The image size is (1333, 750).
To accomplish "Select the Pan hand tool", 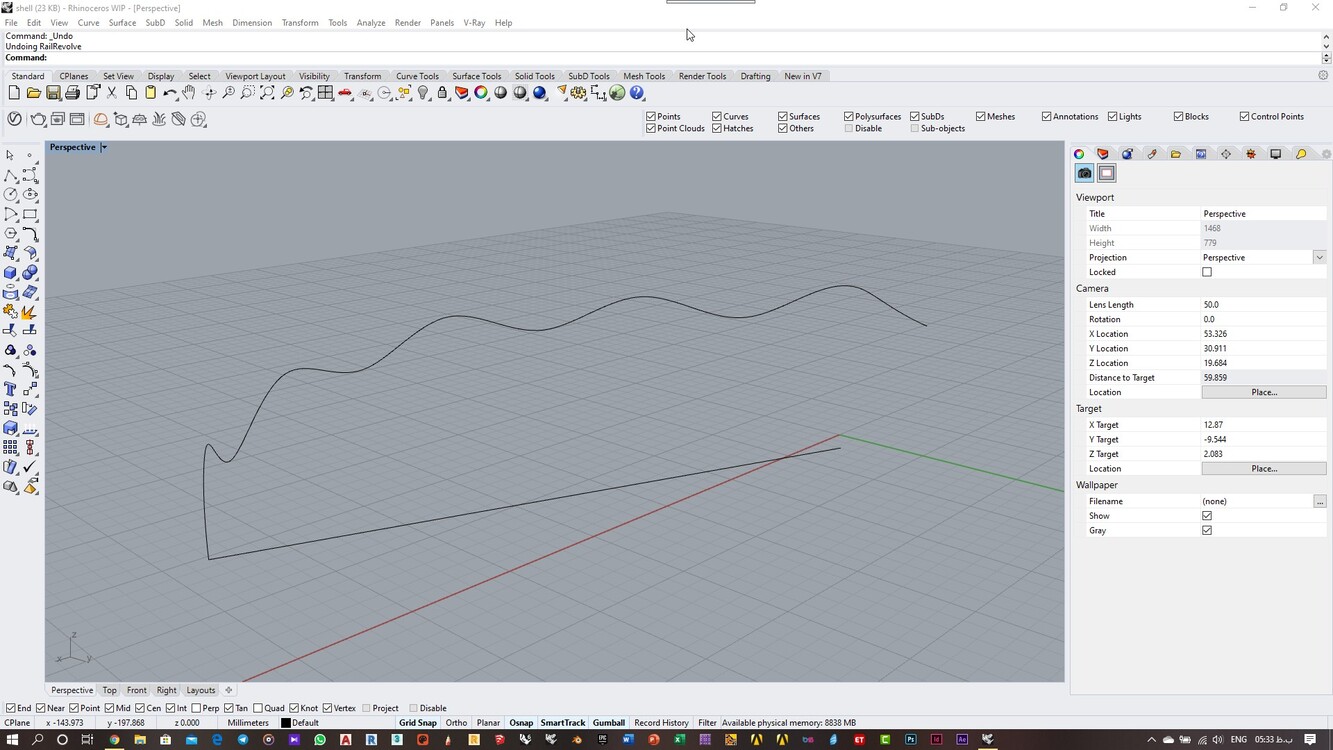I will 189,93.
